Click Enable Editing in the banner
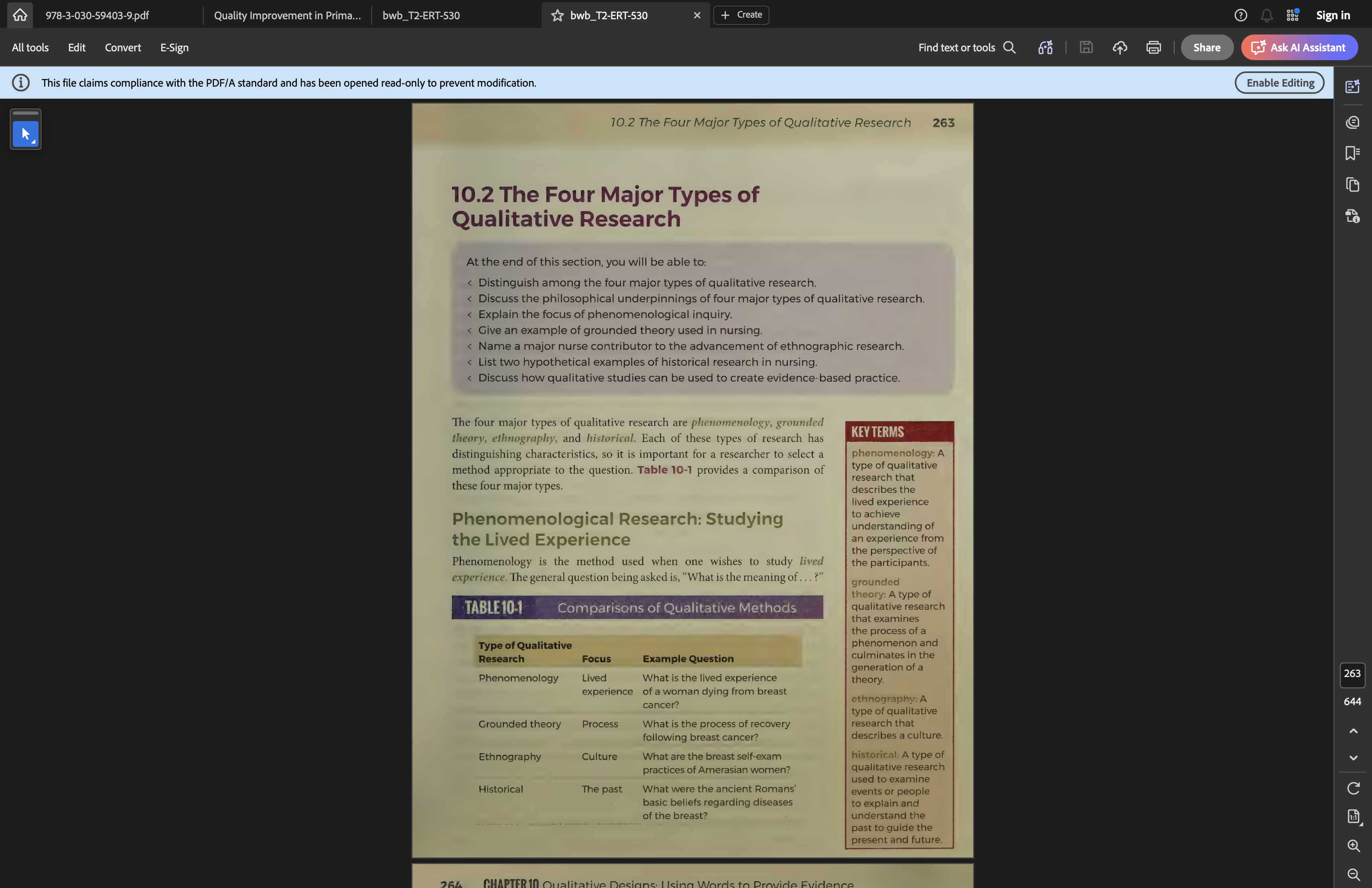The height and width of the screenshot is (888, 1372). tap(1279, 82)
